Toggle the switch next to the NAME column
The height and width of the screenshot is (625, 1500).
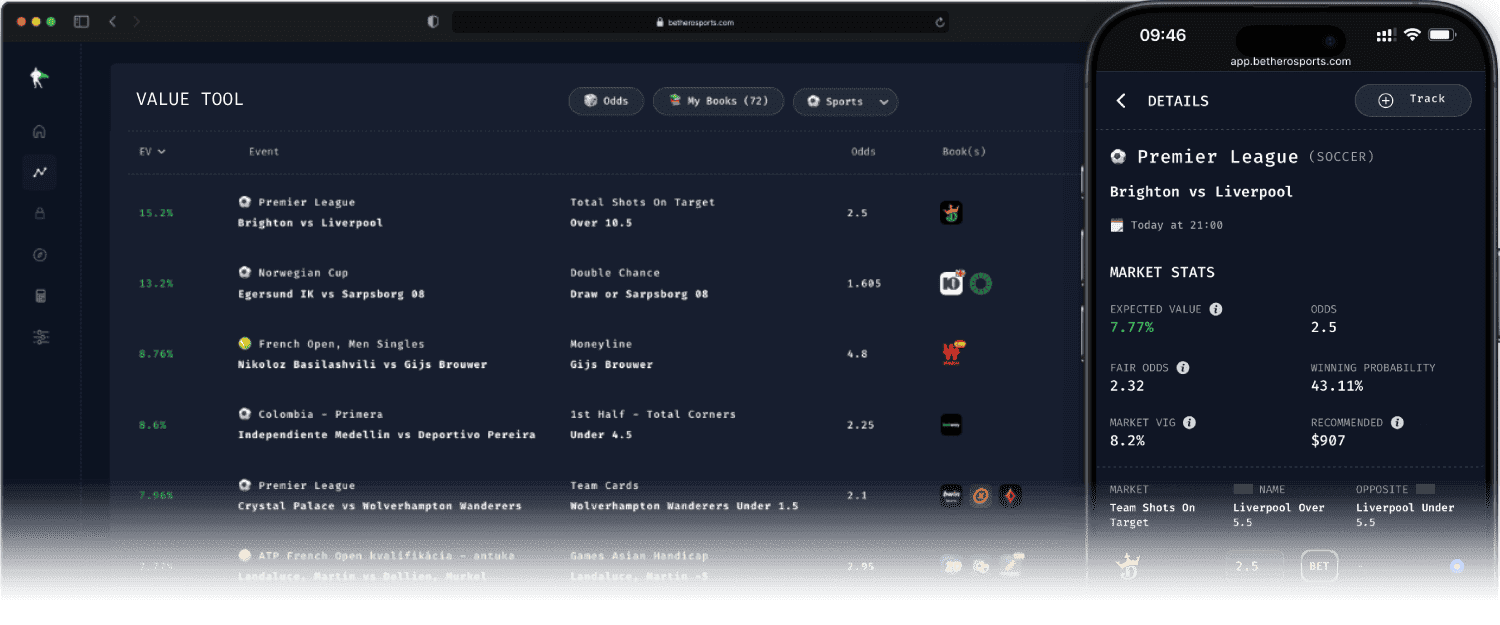tap(1243, 489)
